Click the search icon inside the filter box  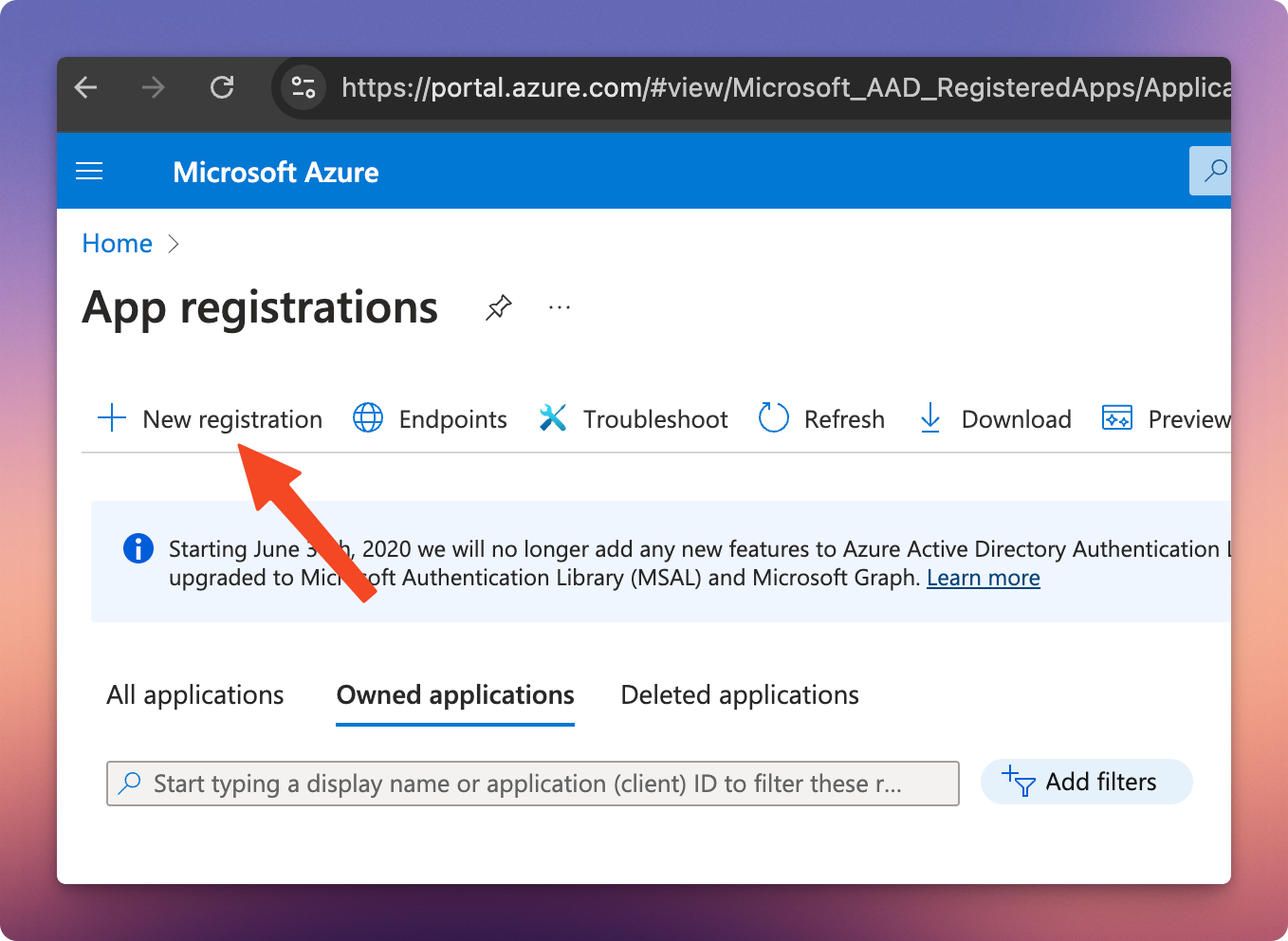coord(130,783)
